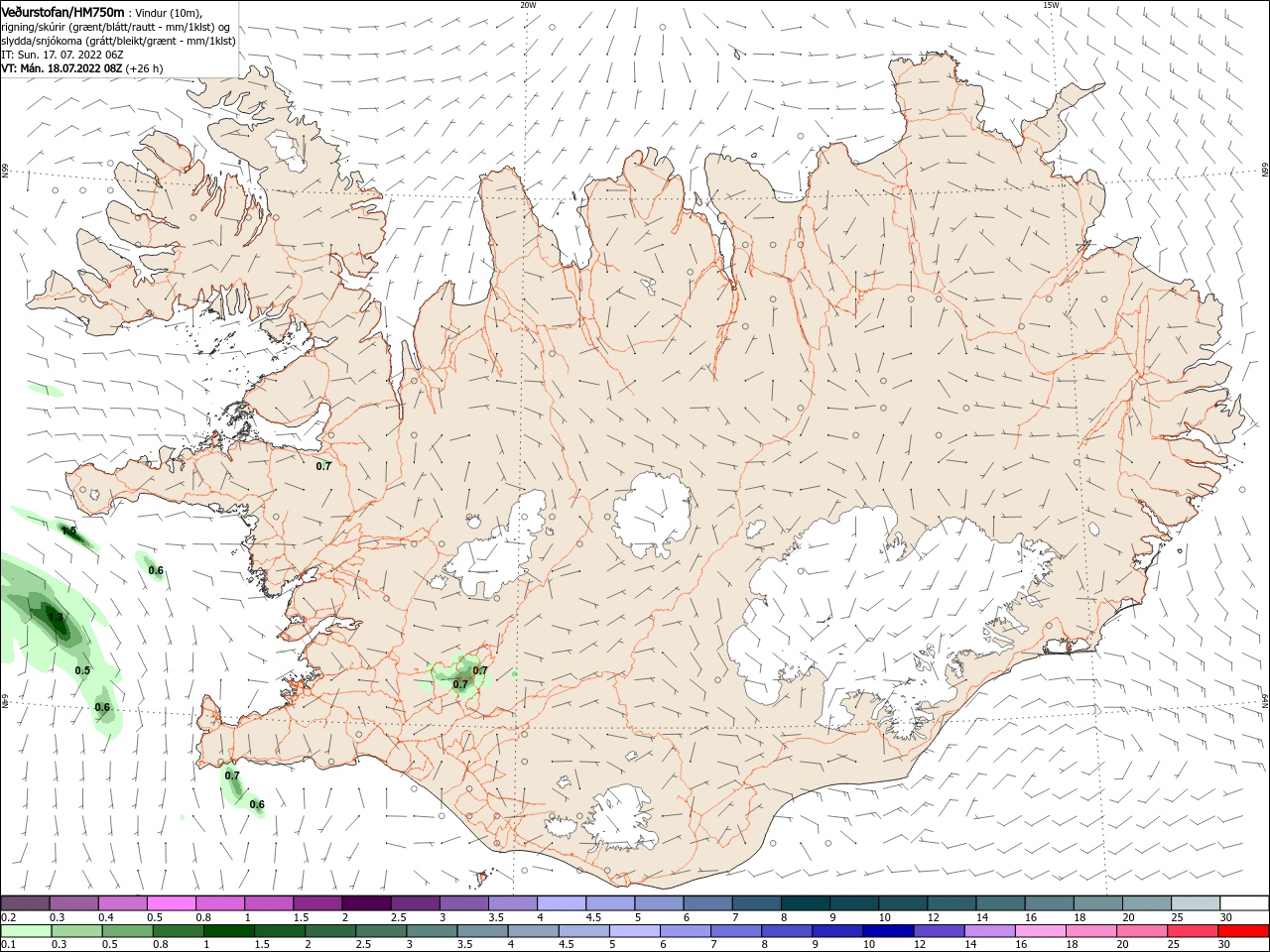Click the 'rigning/skúrir (grænt/blátt/rautt - mm/1klst) og' line

tap(116, 27)
